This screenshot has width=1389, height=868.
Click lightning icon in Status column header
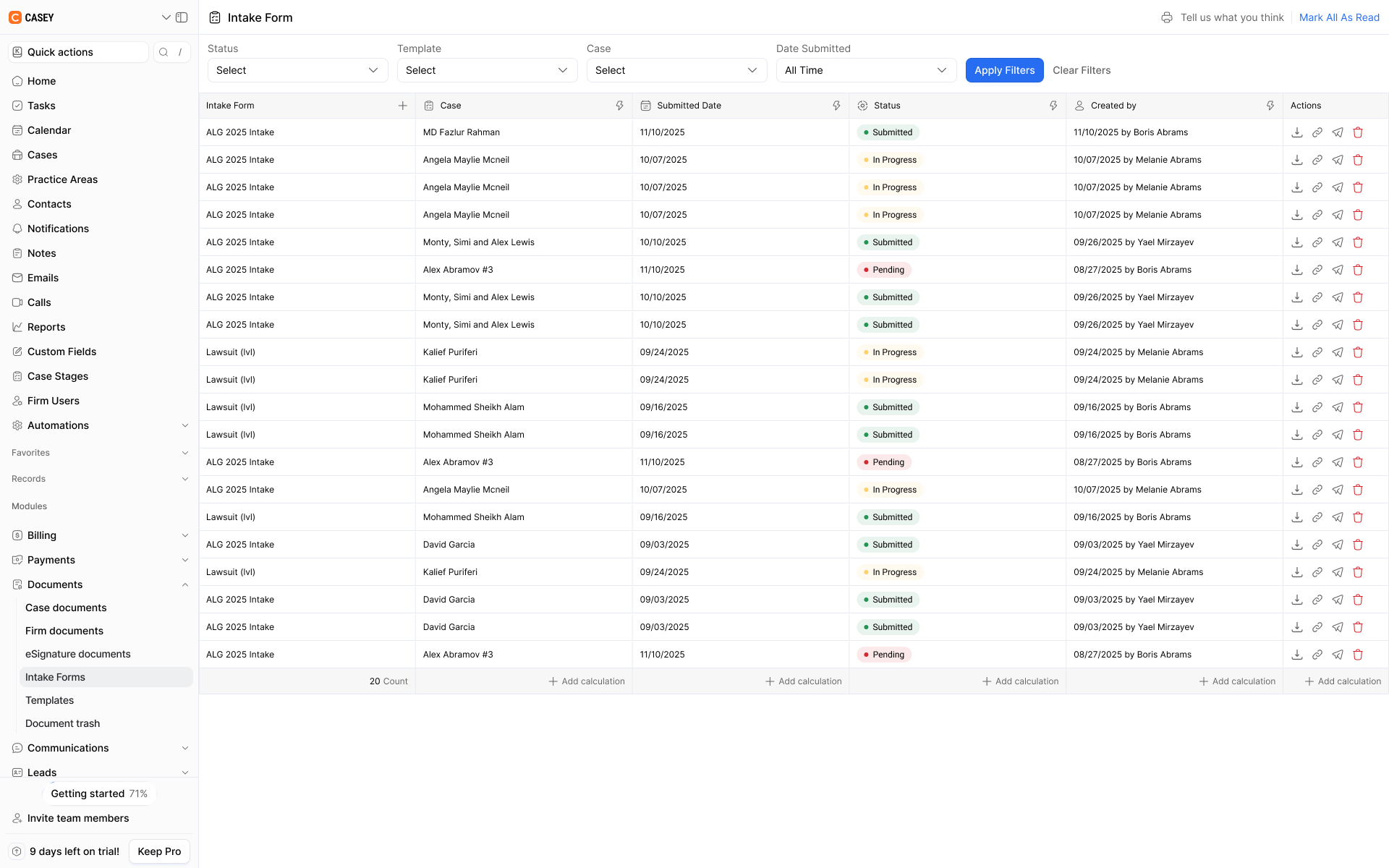pos(1053,106)
